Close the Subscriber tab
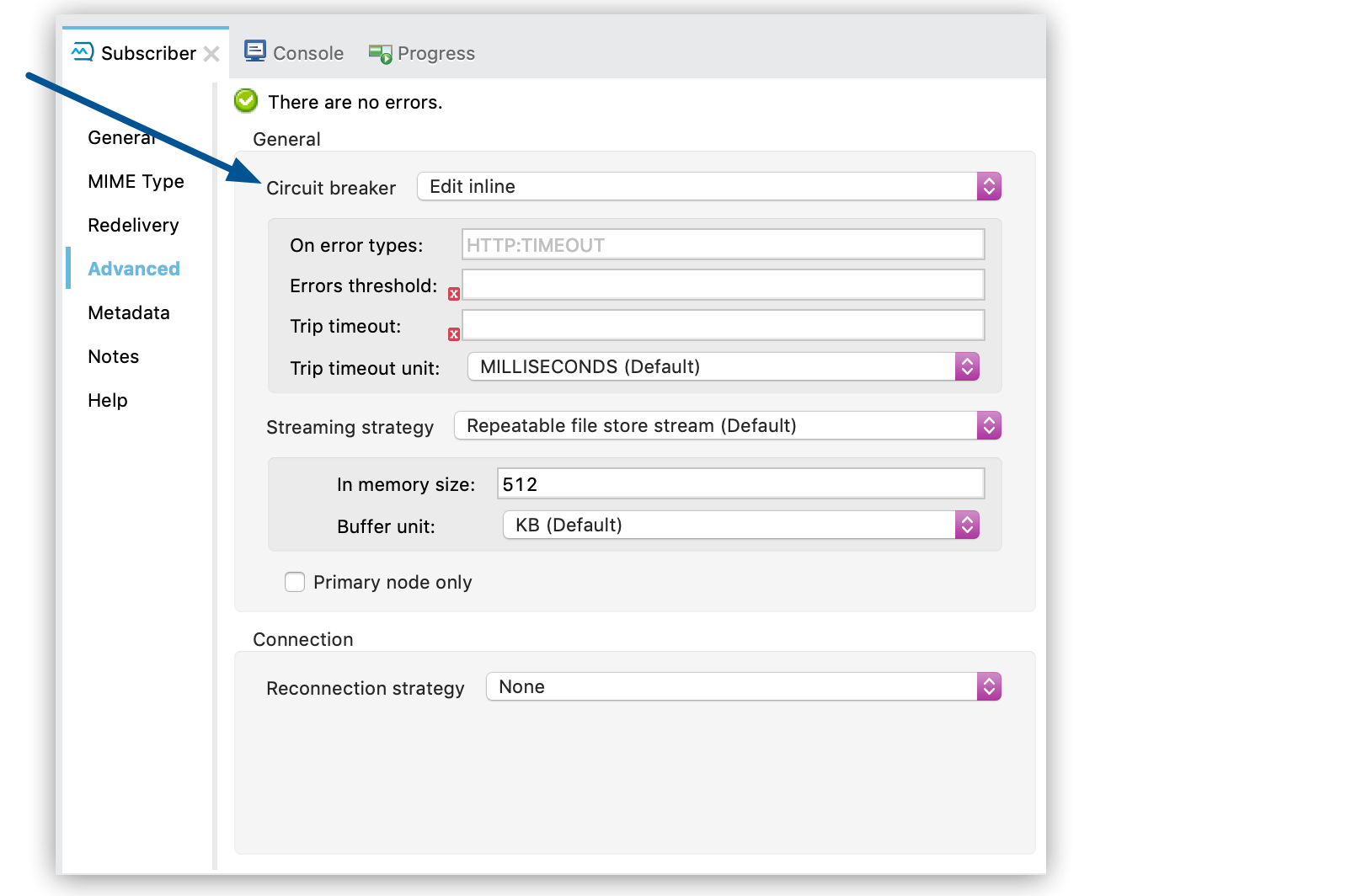Image resolution: width=1346 pixels, height=896 pixels. click(211, 54)
